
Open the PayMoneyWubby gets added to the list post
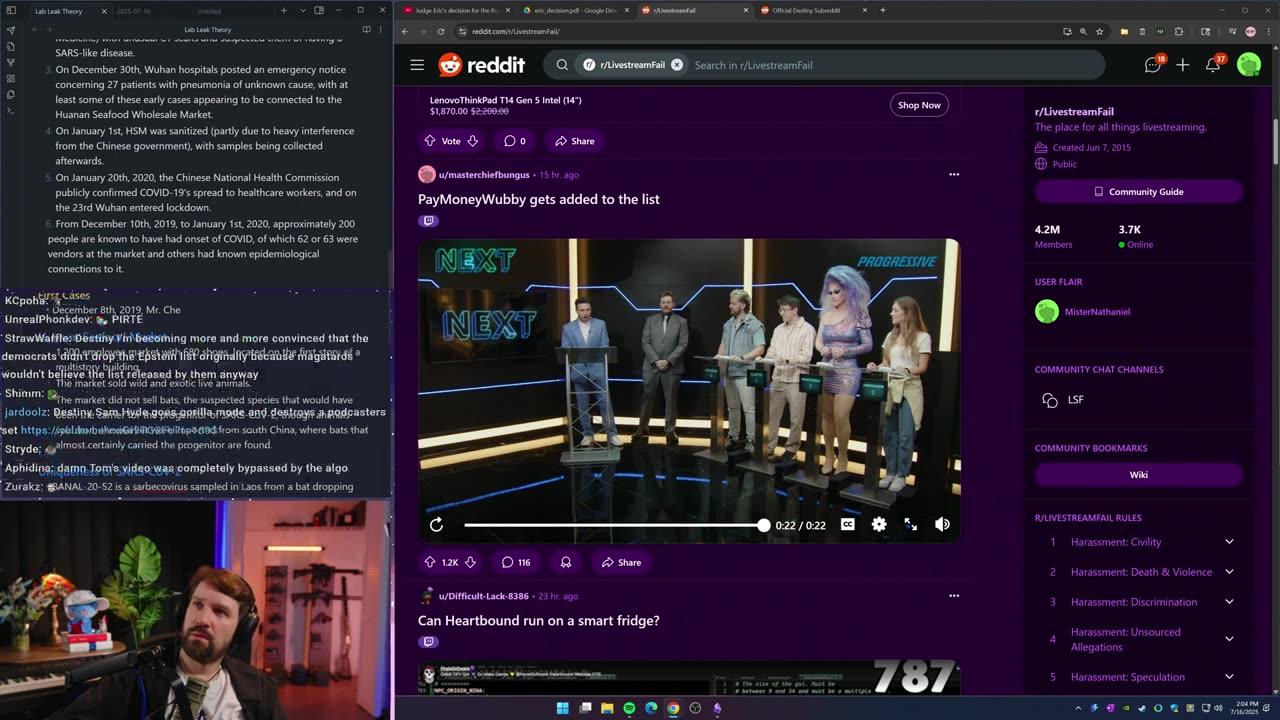539,199
